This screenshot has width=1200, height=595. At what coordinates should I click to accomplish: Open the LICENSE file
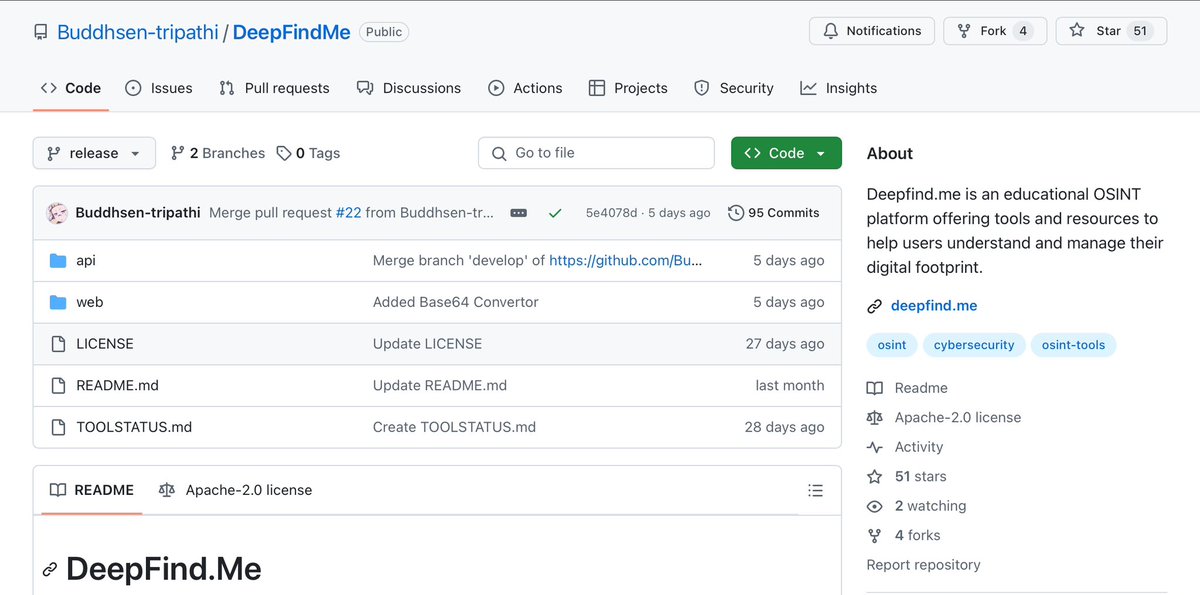point(105,344)
